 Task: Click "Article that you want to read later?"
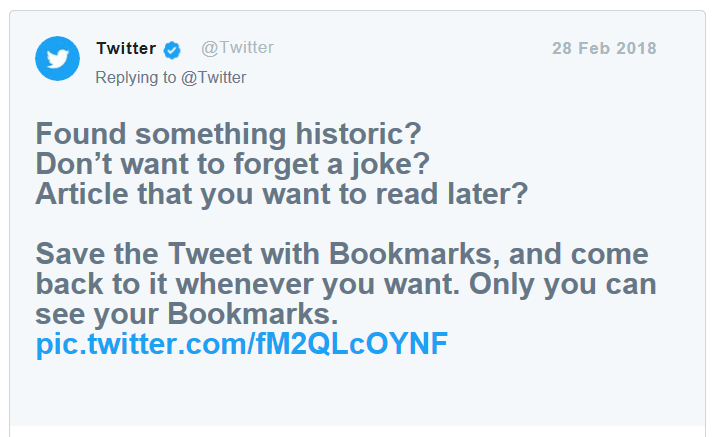pos(281,193)
